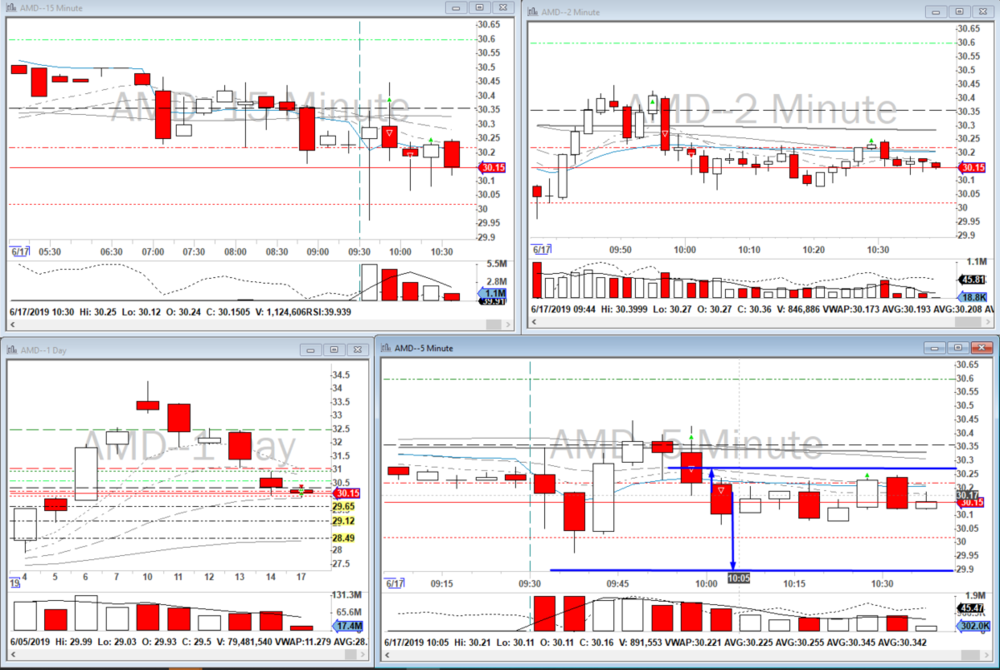Select the 10:05 time marker on 5 Minute chart

click(739, 577)
